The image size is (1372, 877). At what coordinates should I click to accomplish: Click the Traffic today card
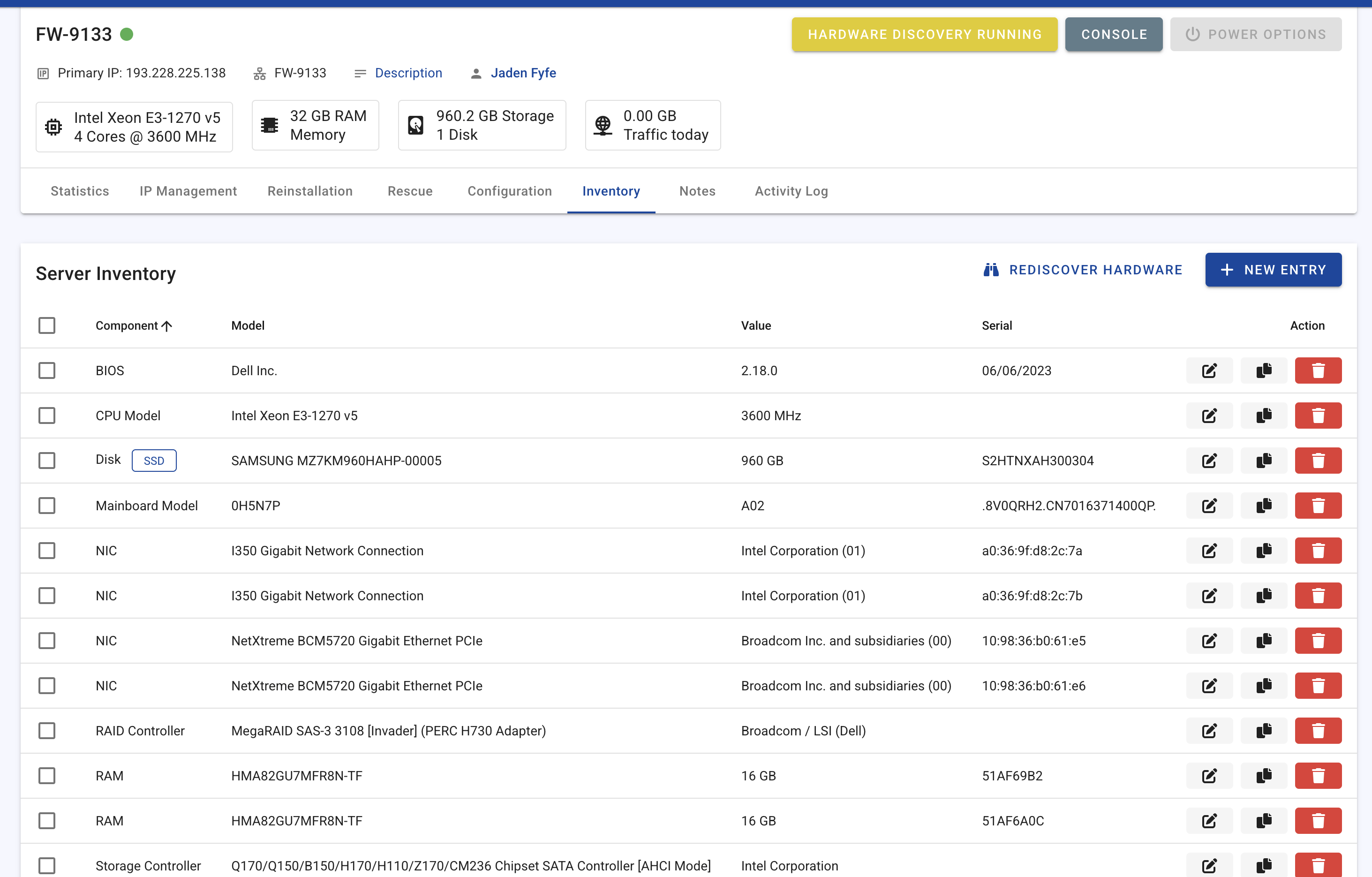pos(653,125)
